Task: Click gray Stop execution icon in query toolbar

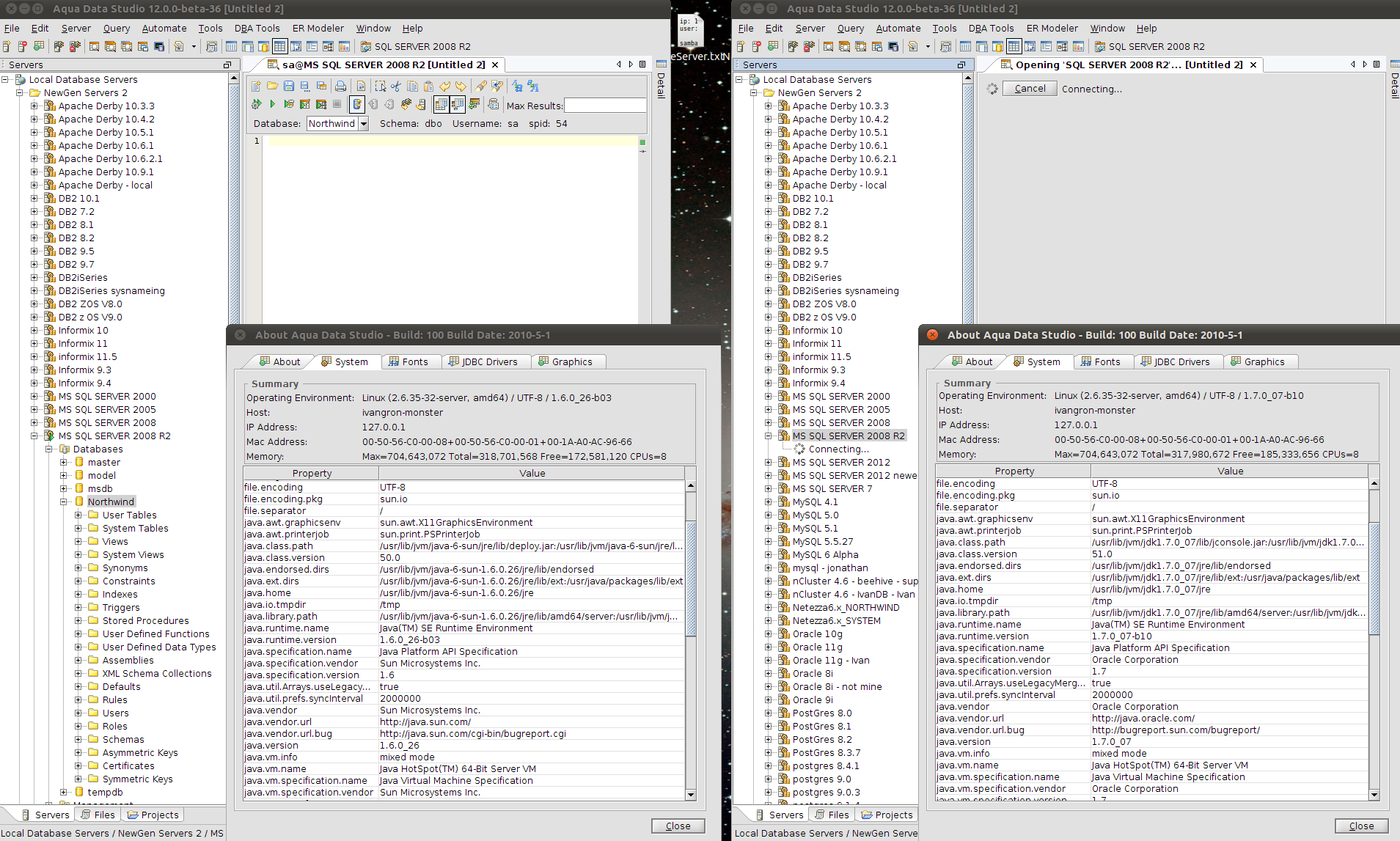Action: point(337,105)
